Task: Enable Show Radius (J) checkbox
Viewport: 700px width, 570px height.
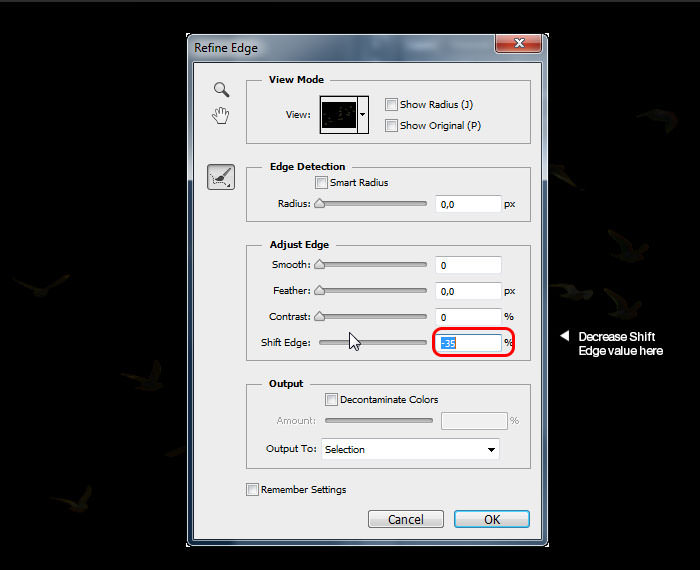Action: (x=391, y=104)
